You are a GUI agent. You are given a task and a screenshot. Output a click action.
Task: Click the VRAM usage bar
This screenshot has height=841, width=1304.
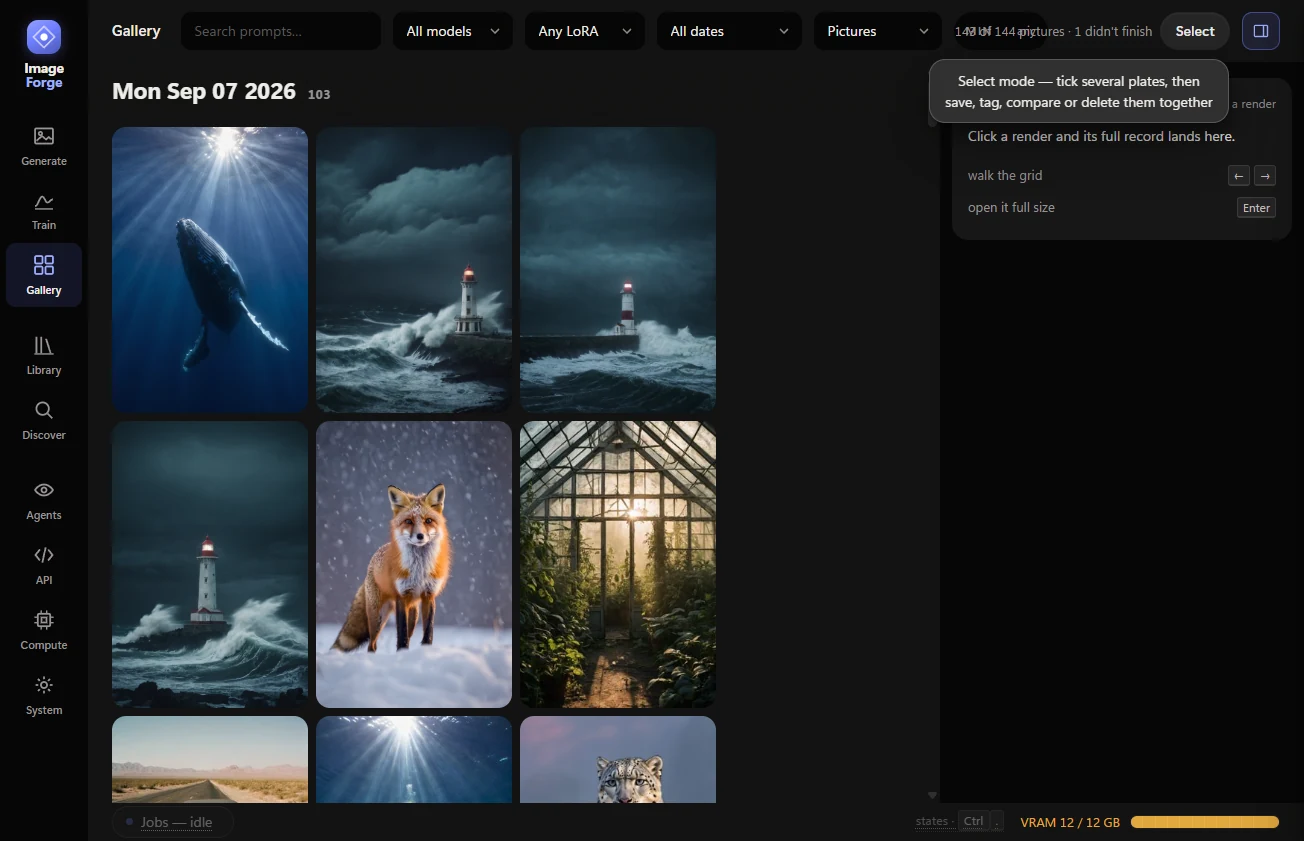tap(1205, 822)
